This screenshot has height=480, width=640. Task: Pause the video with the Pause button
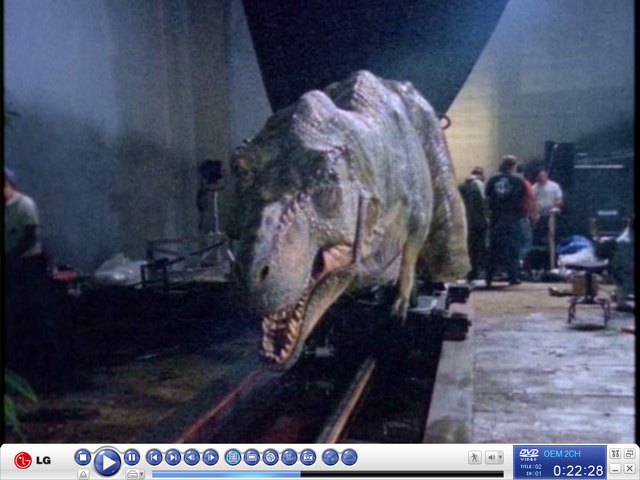click(131, 457)
